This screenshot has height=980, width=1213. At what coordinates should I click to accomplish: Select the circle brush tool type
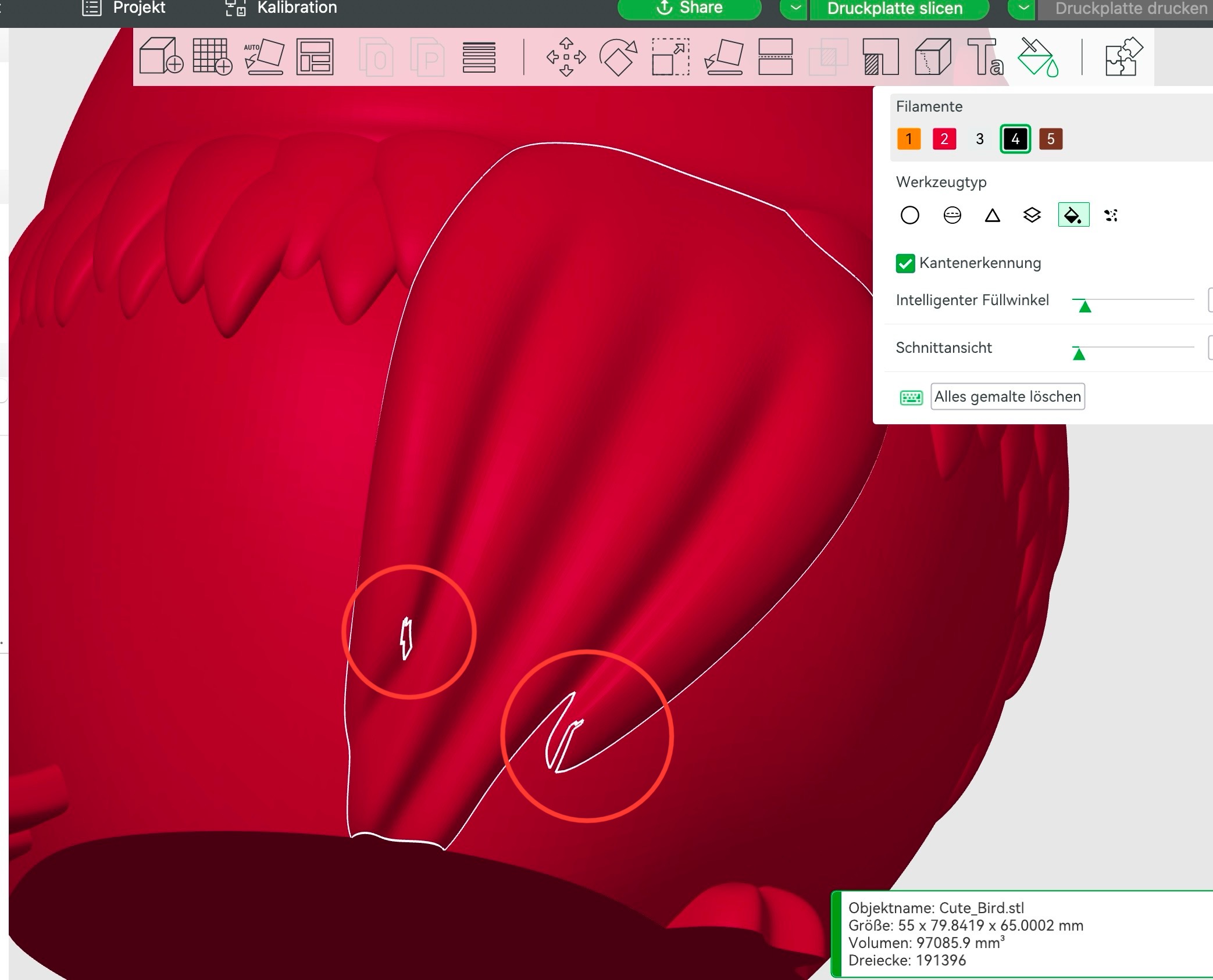click(x=909, y=216)
